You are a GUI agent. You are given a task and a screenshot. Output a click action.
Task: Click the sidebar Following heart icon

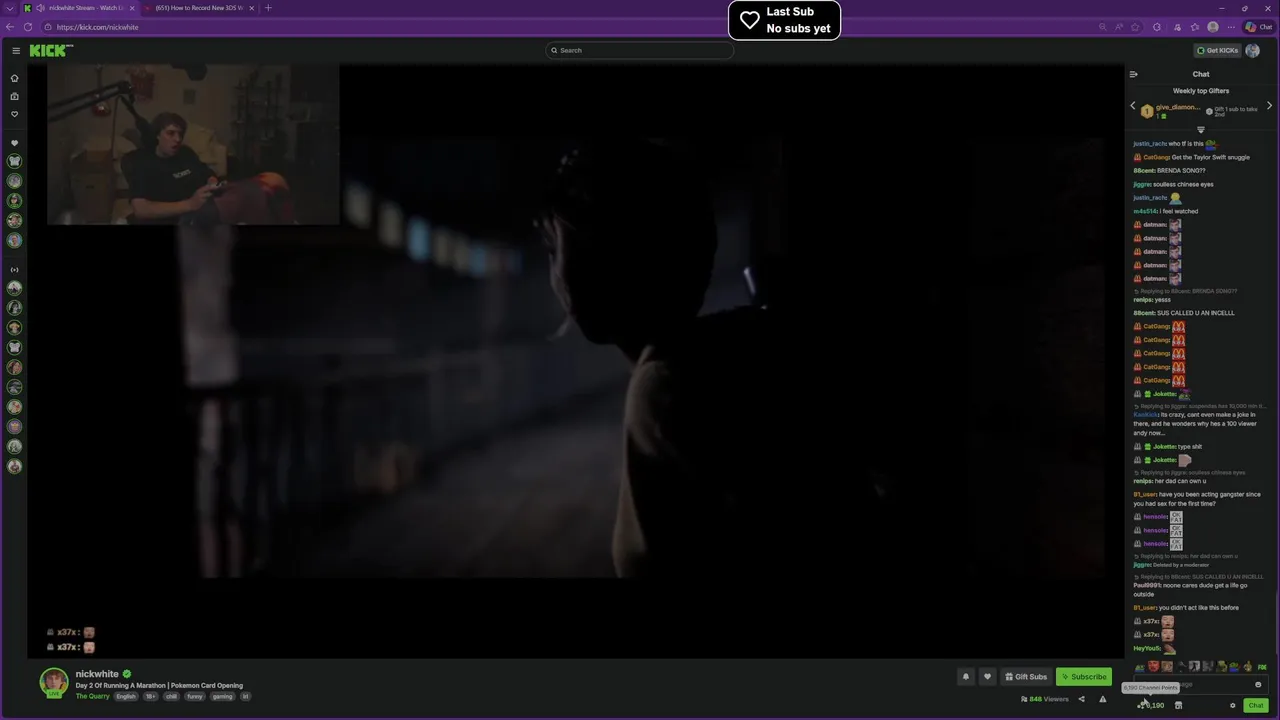pyautogui.click(x=14, y=114)
